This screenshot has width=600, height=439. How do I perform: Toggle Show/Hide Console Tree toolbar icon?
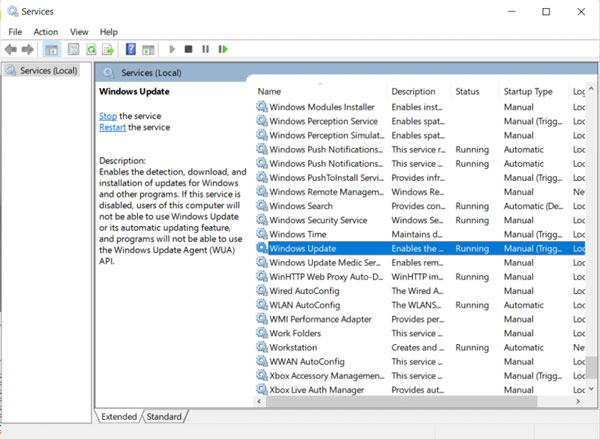(52, 49)
